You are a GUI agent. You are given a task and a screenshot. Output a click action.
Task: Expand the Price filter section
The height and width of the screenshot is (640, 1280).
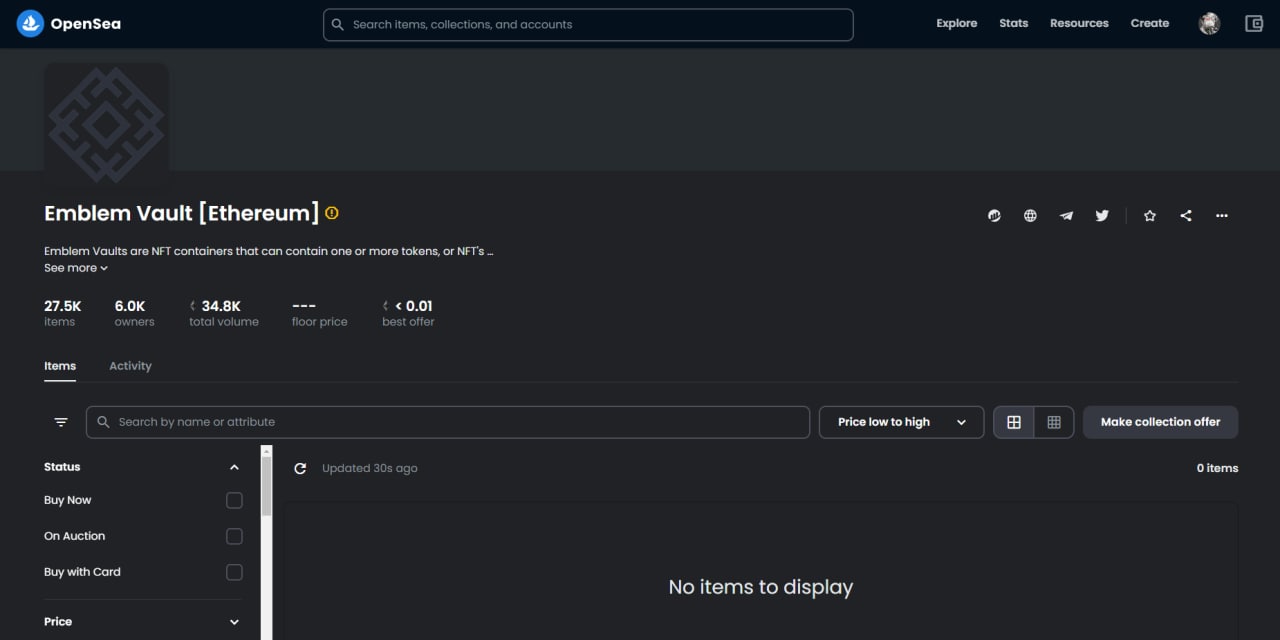234,622
